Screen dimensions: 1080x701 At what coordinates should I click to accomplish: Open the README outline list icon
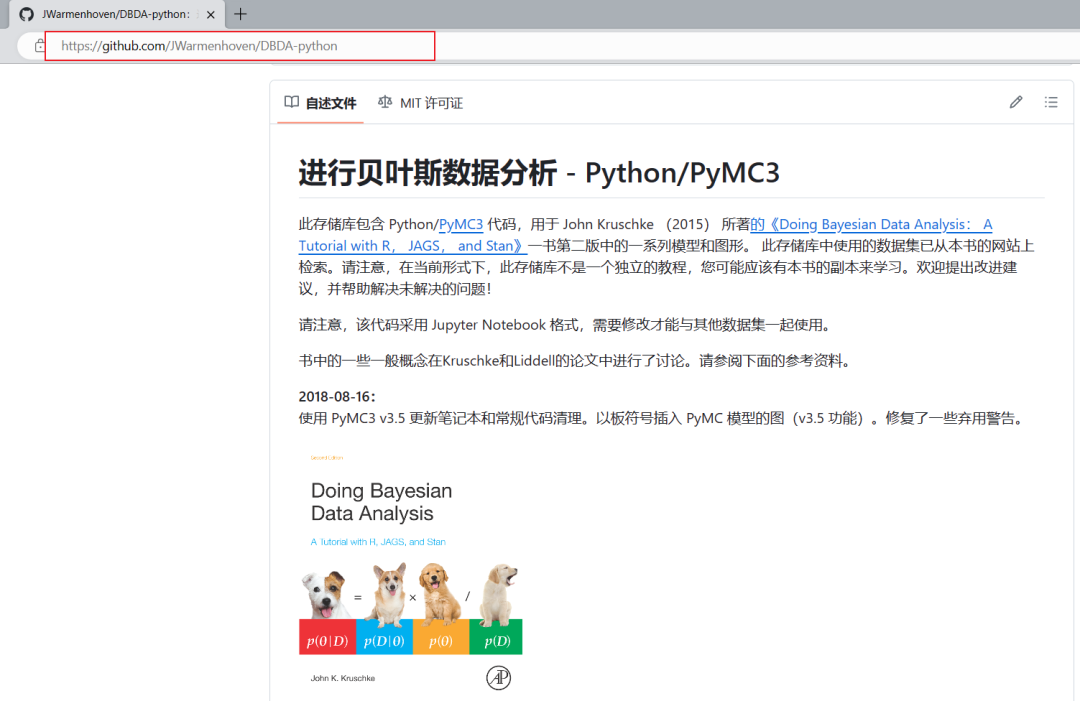(1050, 103)
